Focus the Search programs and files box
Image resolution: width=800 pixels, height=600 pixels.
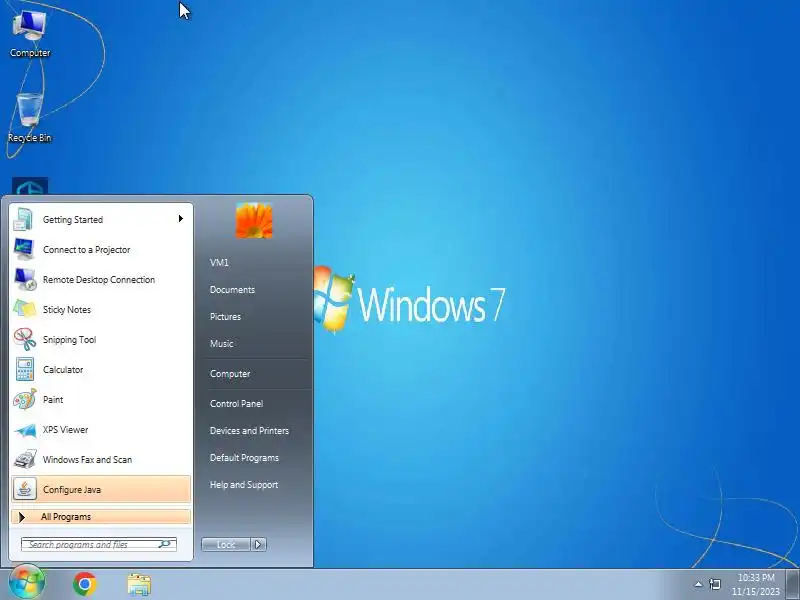coord(99,544)
